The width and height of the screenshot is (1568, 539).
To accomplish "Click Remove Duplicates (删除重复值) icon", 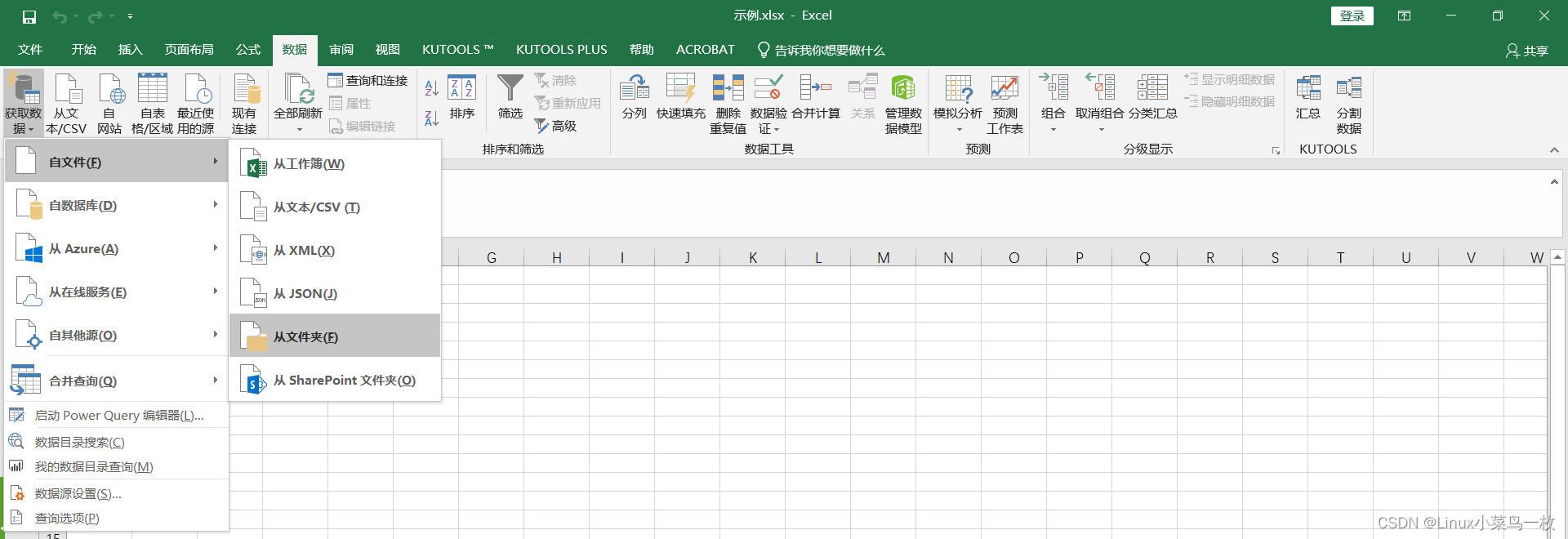I will (728, 104).
